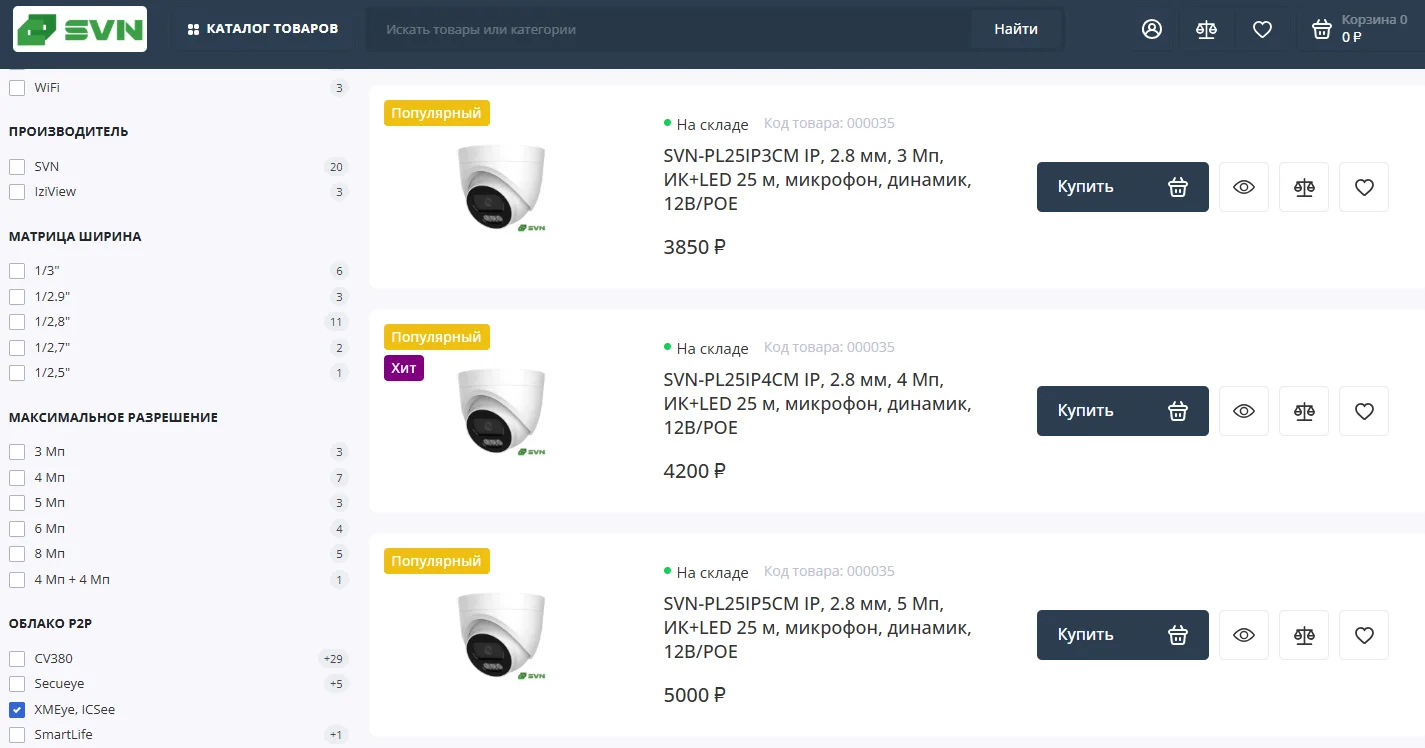
Task: Check the 1/2,8" matrix filter
Action: point(17,322)
